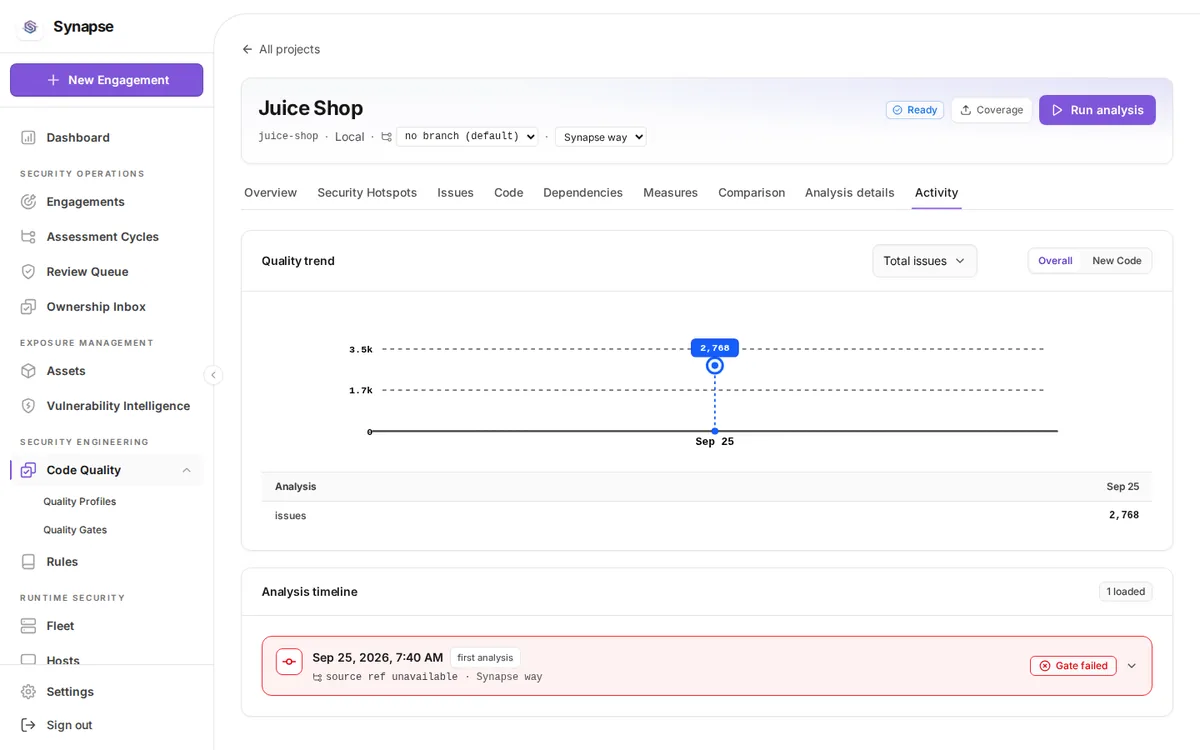1200x750 pixels.
Task: Click the Code Quality icon
Action: (x=28, y=470)
